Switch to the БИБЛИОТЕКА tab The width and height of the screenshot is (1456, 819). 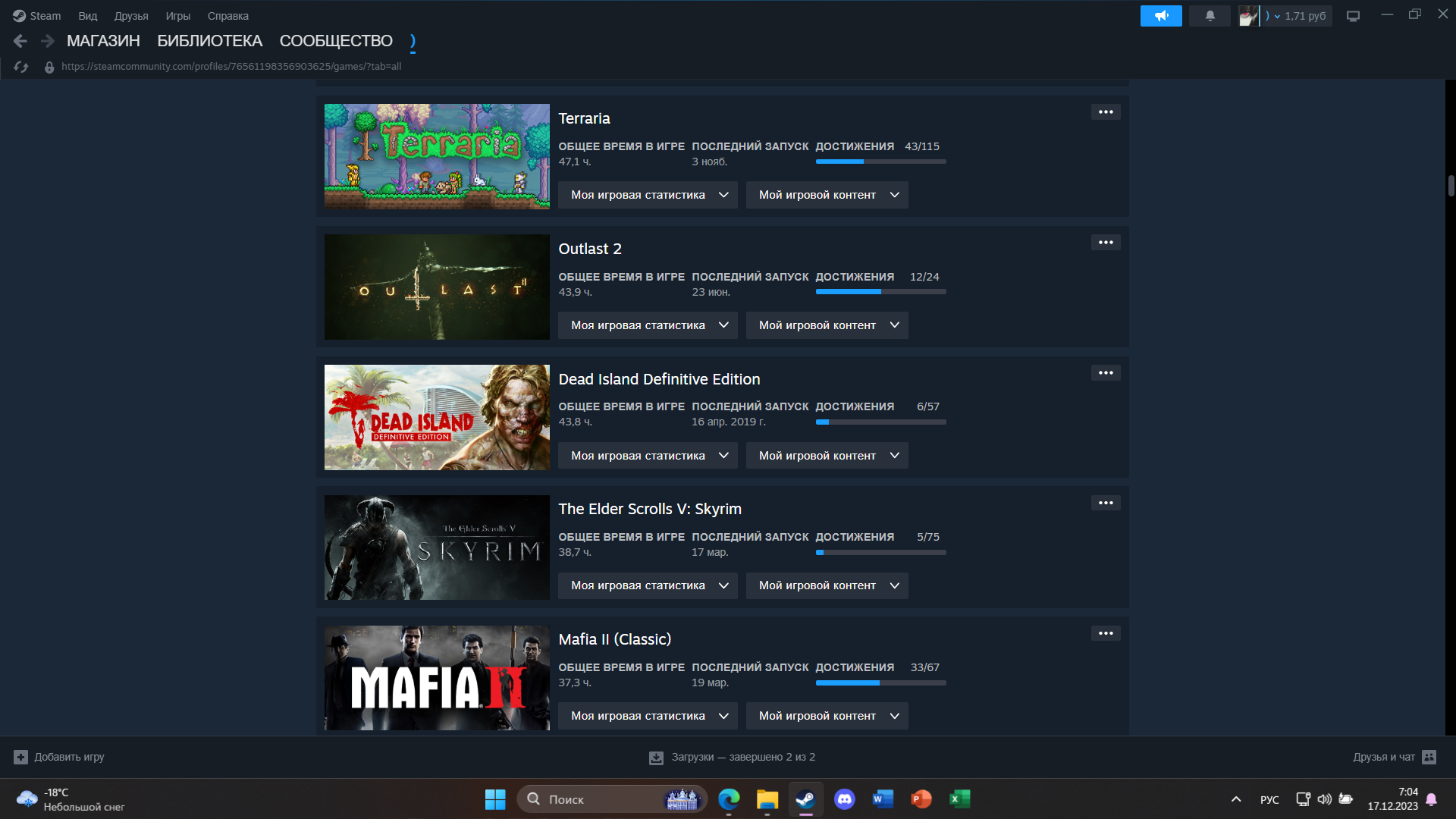pos(209,41)
